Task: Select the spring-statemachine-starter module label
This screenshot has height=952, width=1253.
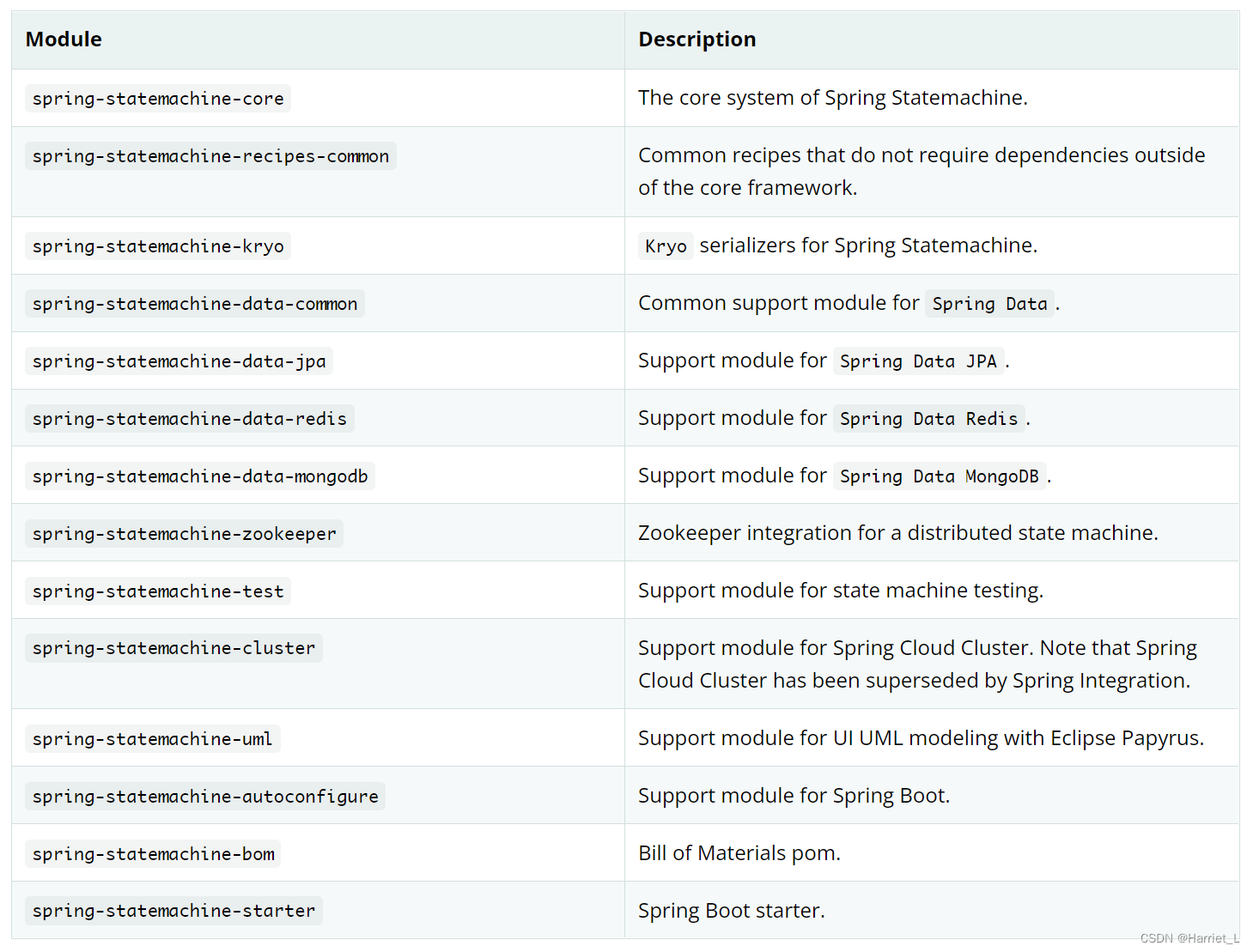Action: point(173,911)
